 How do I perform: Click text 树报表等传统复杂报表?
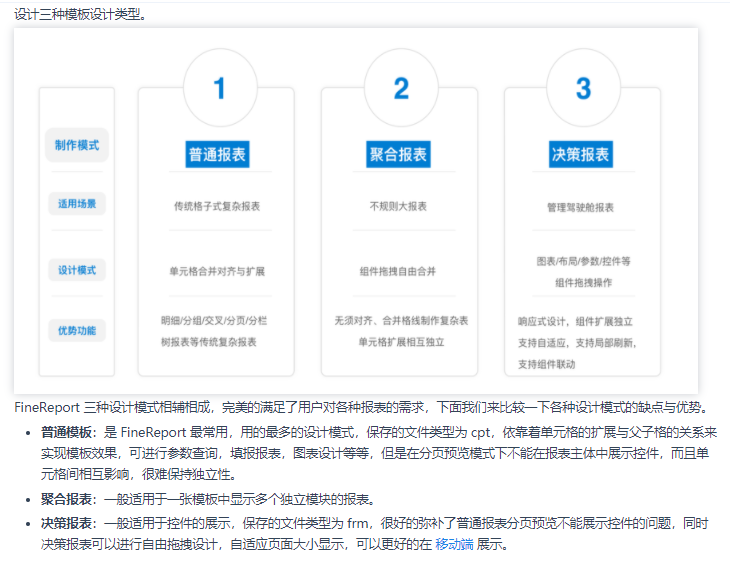point(209,342)
